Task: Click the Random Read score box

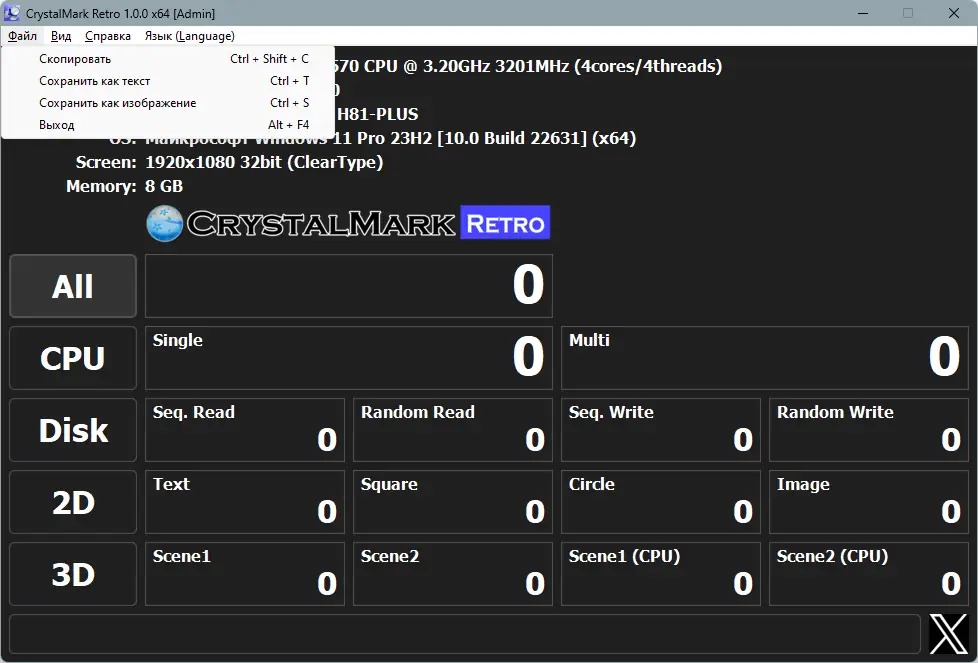Action: pos(453,430)
